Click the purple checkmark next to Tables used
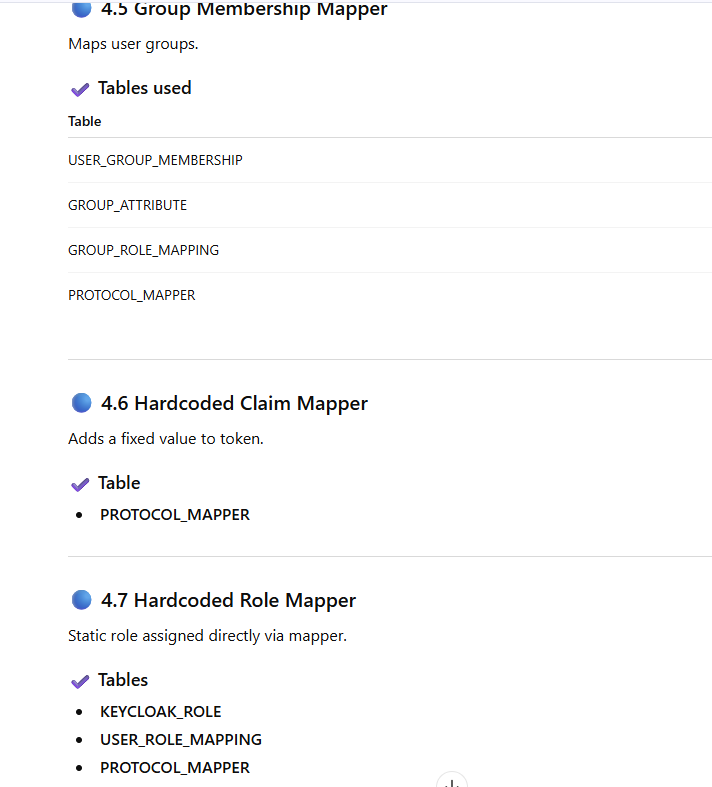This screenshot has width=712, height=787. tap(80, 89)
